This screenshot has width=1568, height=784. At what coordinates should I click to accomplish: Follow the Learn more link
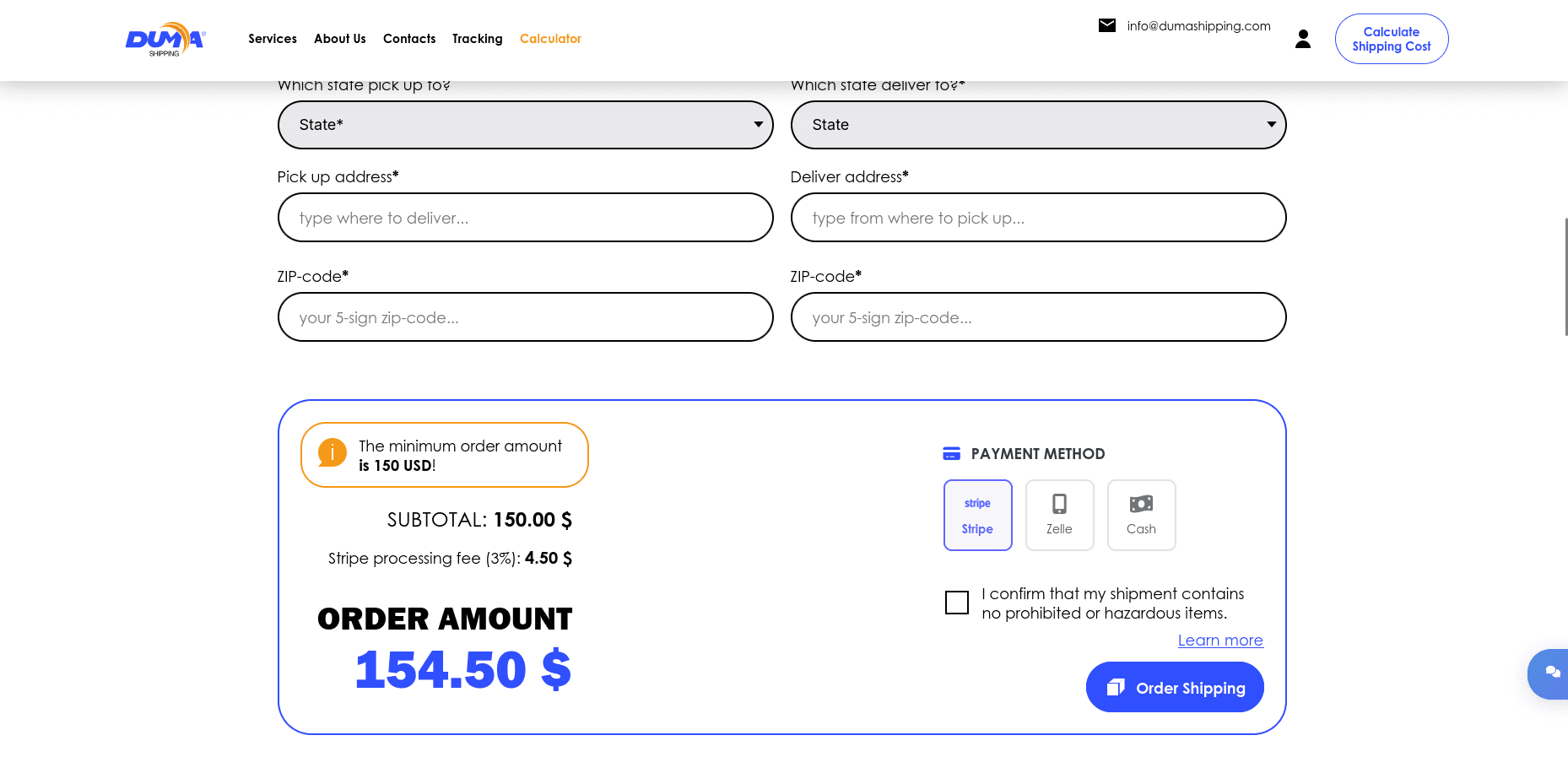click(x=1219, y=641)
